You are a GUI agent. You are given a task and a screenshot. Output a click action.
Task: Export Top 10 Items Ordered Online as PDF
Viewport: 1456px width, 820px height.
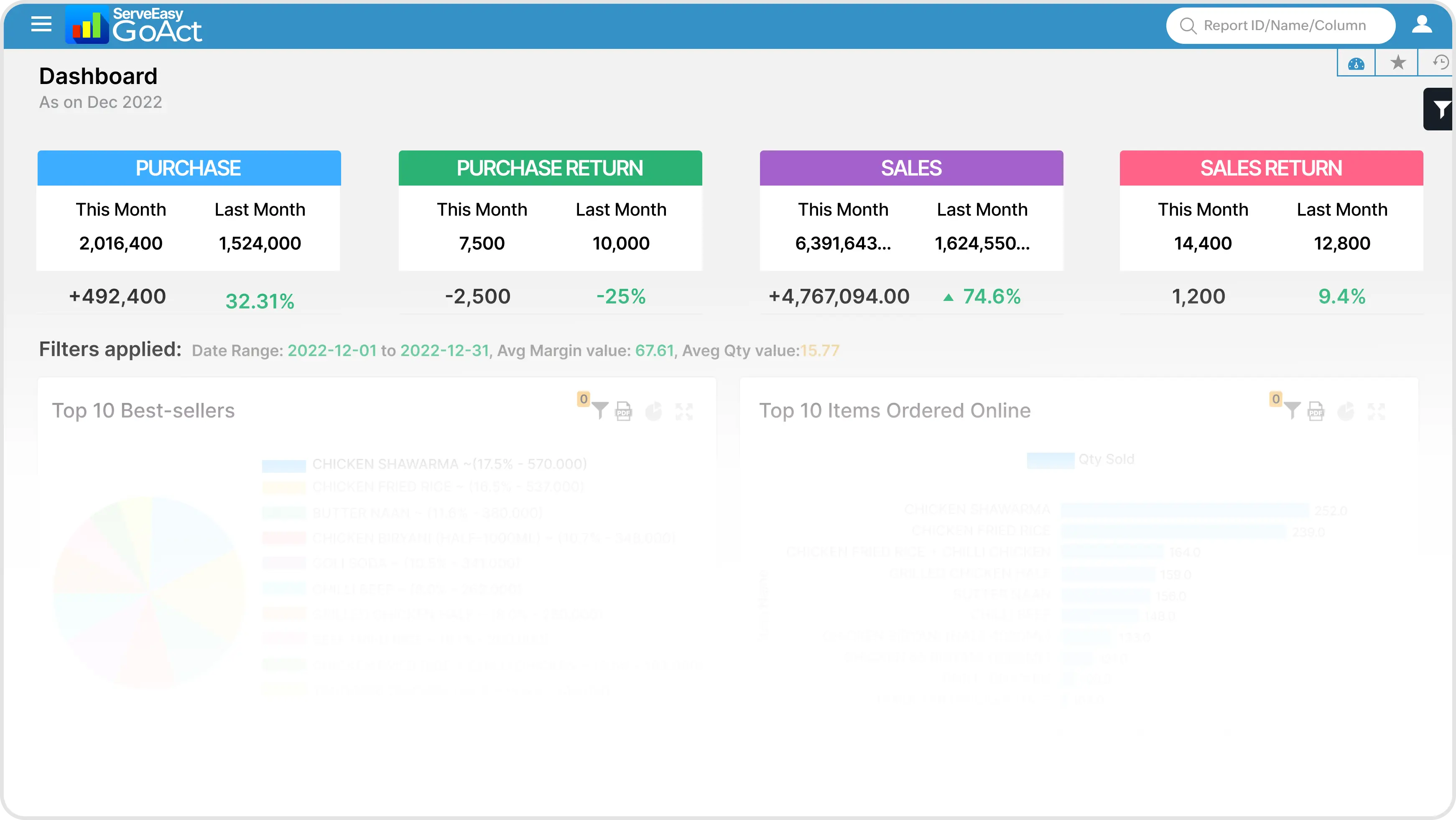1316,411
